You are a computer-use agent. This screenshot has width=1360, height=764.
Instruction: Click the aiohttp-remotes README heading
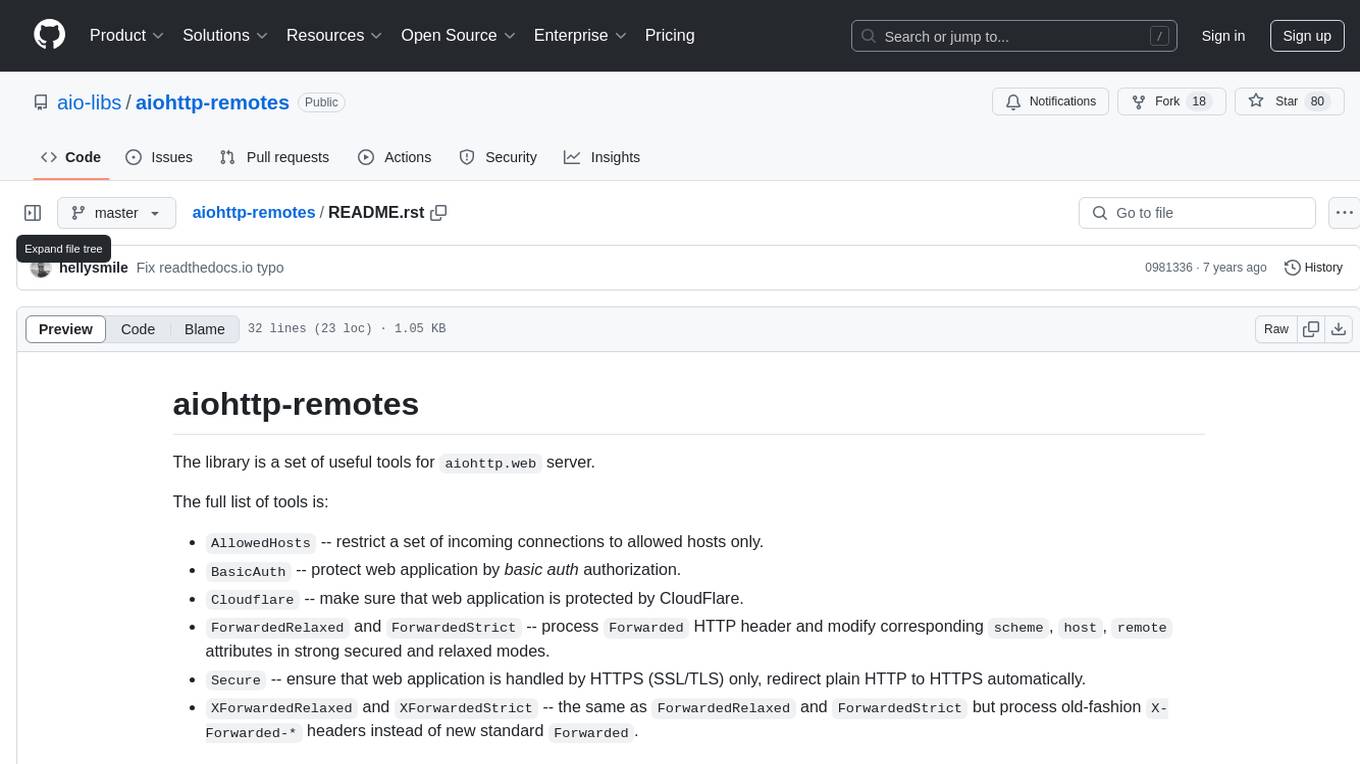coord(296,403)
